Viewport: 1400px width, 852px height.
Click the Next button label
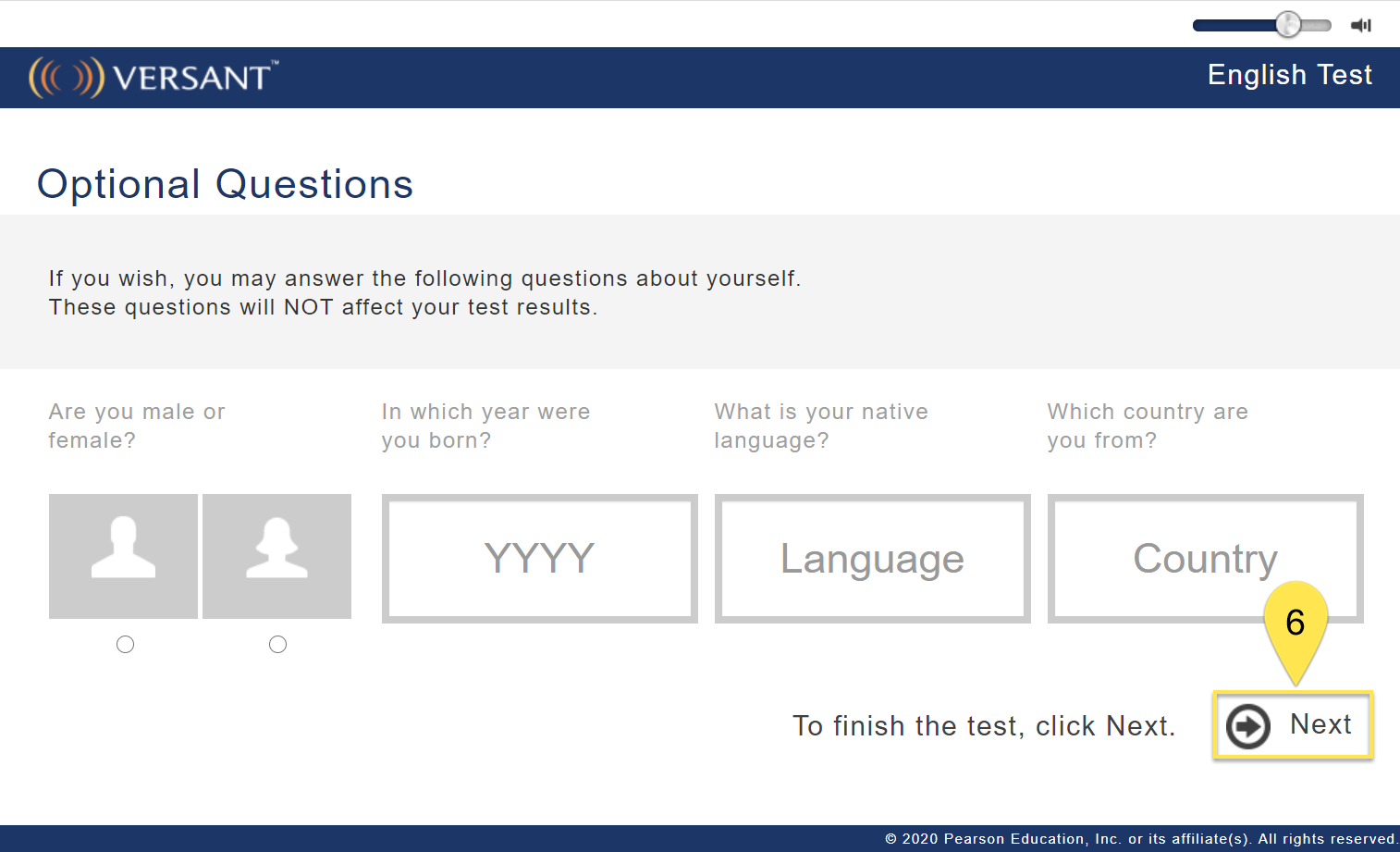tap(1320, 724)
